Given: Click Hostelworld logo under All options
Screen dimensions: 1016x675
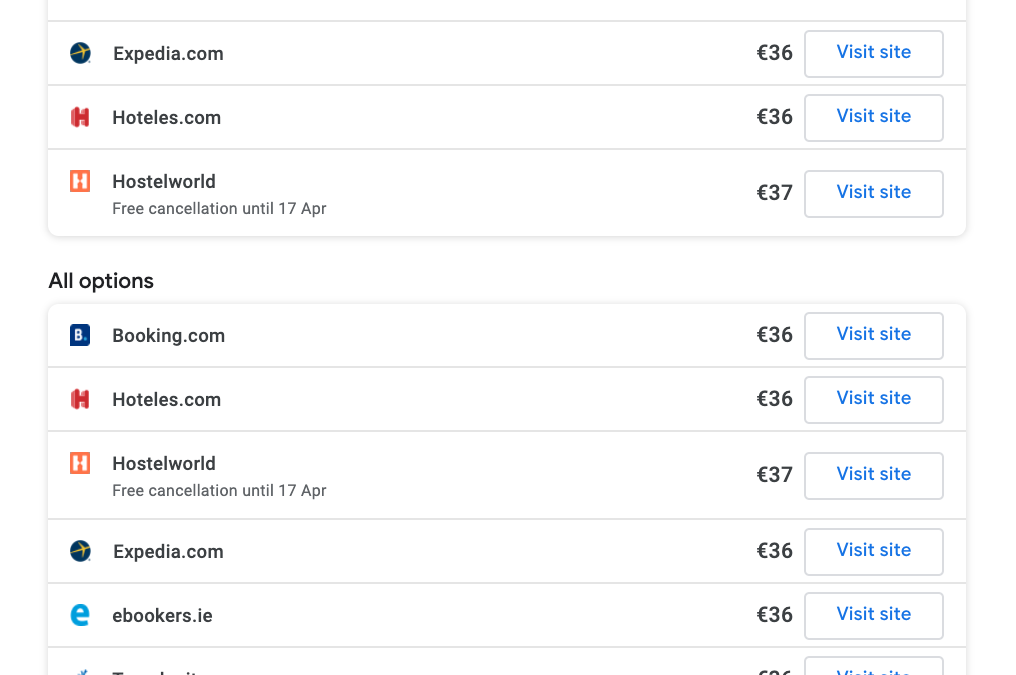Looking at the screenshot, I should (x=80, y=463).
